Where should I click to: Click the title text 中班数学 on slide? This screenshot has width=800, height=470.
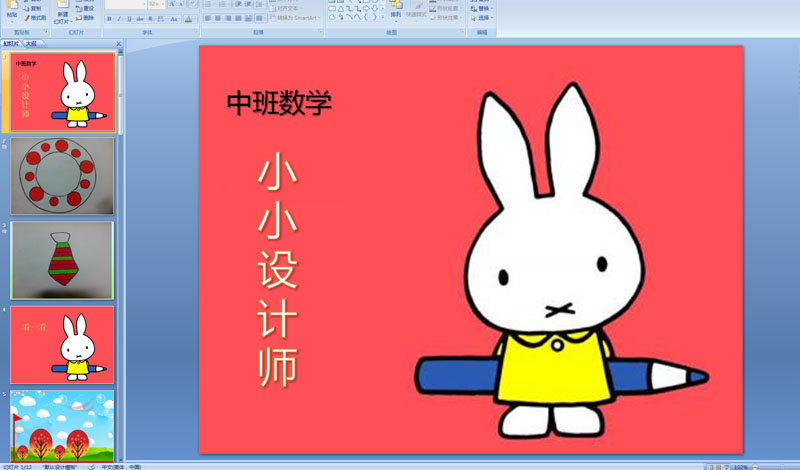279,103
